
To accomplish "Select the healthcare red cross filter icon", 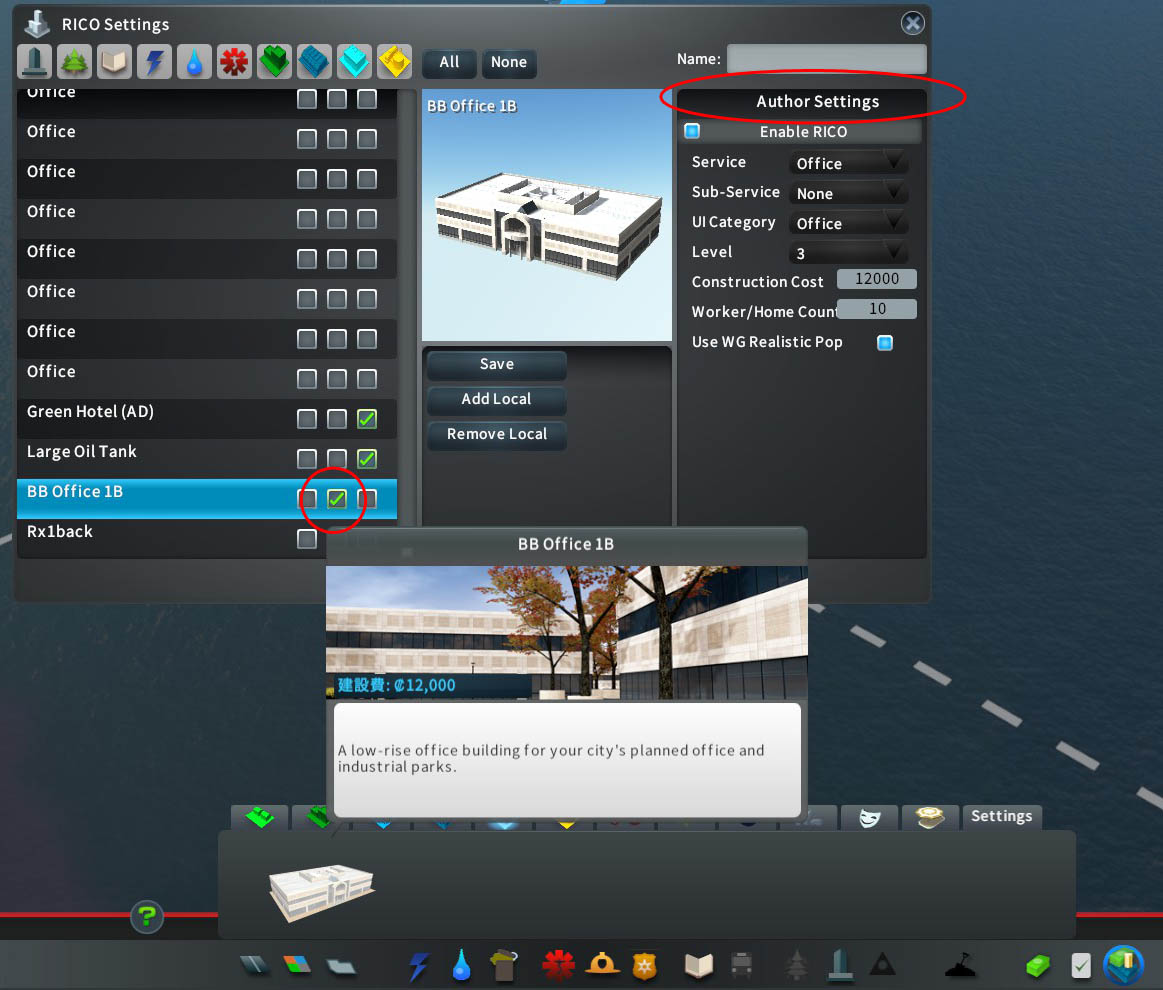I will pyautogui.click(x=234, y=62).
